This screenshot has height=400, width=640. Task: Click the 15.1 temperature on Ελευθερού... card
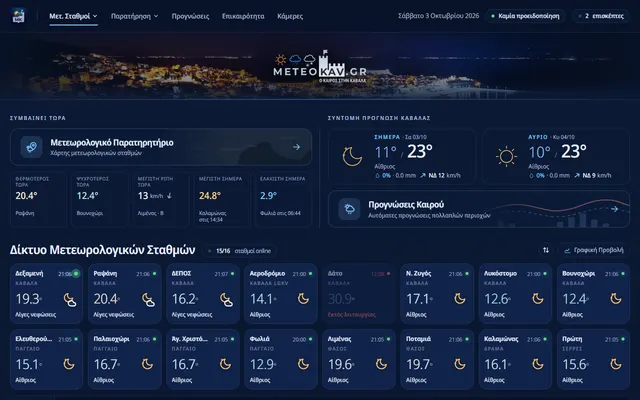[27, 364]
